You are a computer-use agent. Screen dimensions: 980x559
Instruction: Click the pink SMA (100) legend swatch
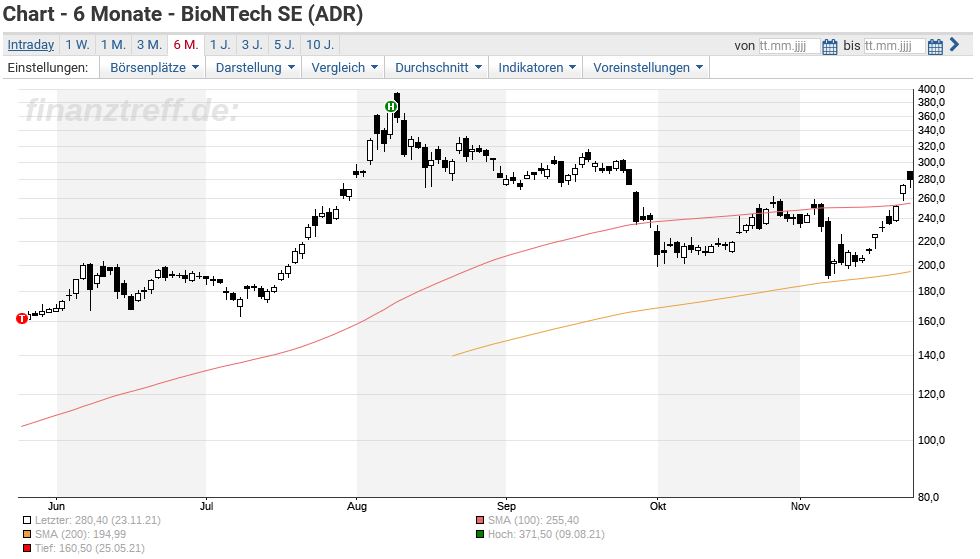coord(479,520)
